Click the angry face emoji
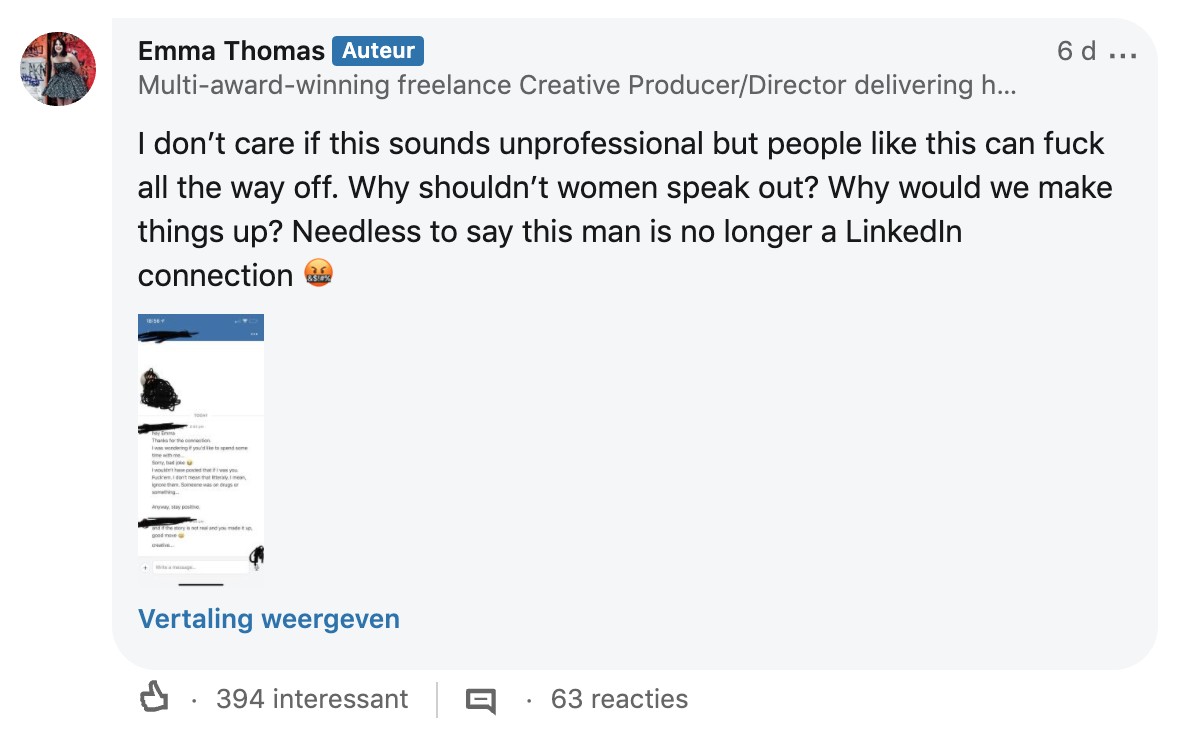Viewport: 1180px width, 732px height. point(316,274)
